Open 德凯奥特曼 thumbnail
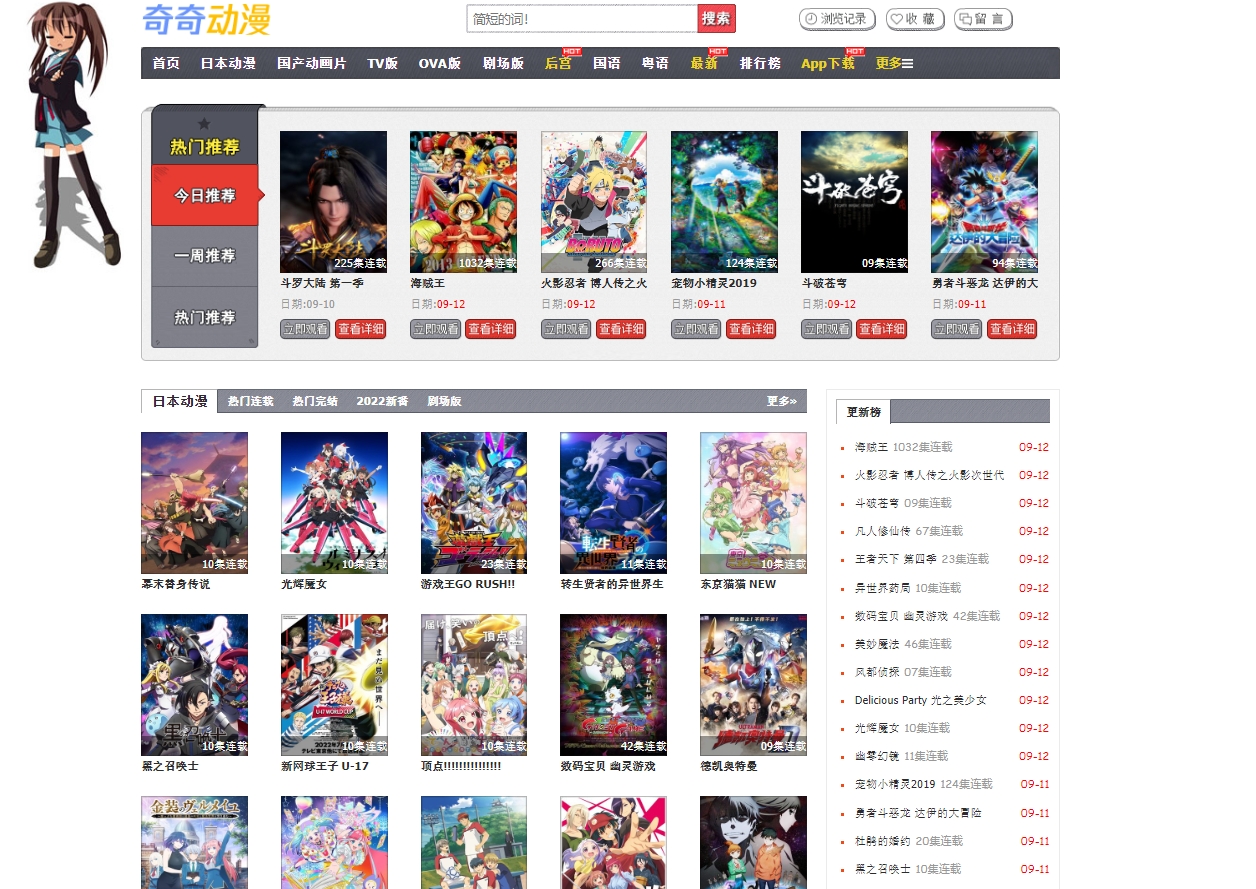Viewport: 1256px width, 889px height. click(x=753, y=685)
